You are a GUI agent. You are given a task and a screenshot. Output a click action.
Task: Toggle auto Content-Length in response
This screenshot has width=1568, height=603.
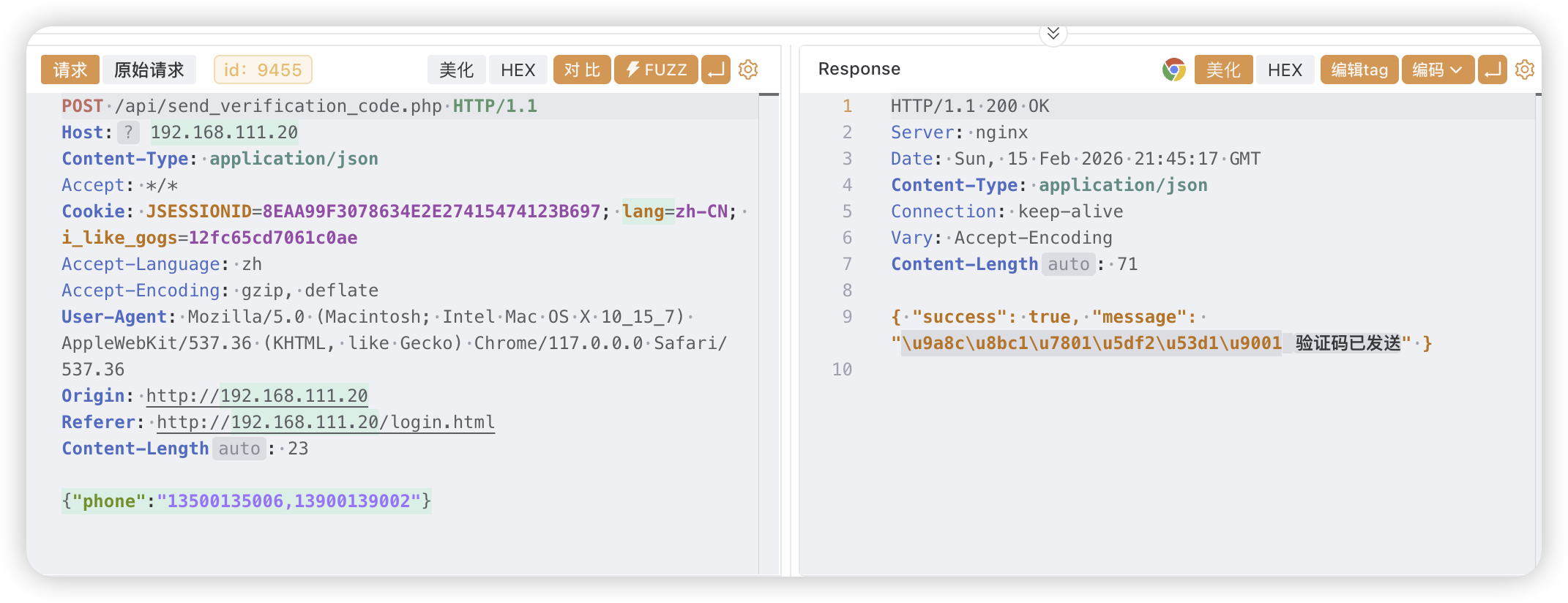coord(1069,264)
